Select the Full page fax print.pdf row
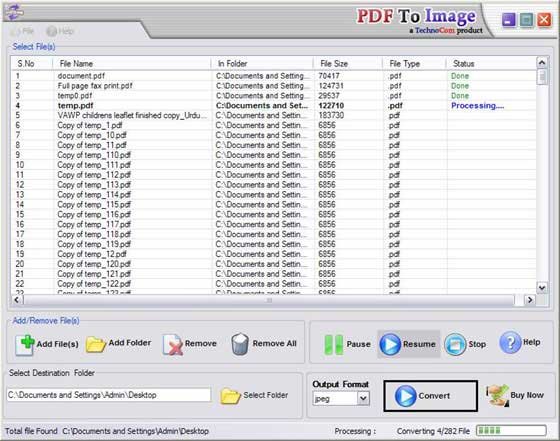Image resolution: width=560 pixels, height=441 pixels. pos(274,86)
